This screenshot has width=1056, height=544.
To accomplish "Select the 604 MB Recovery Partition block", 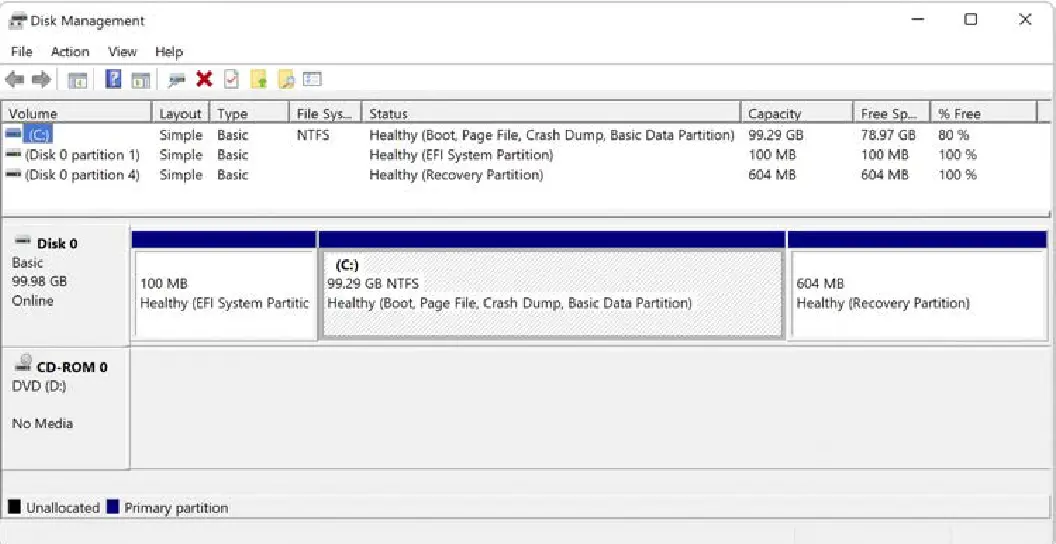I will 916,294.
